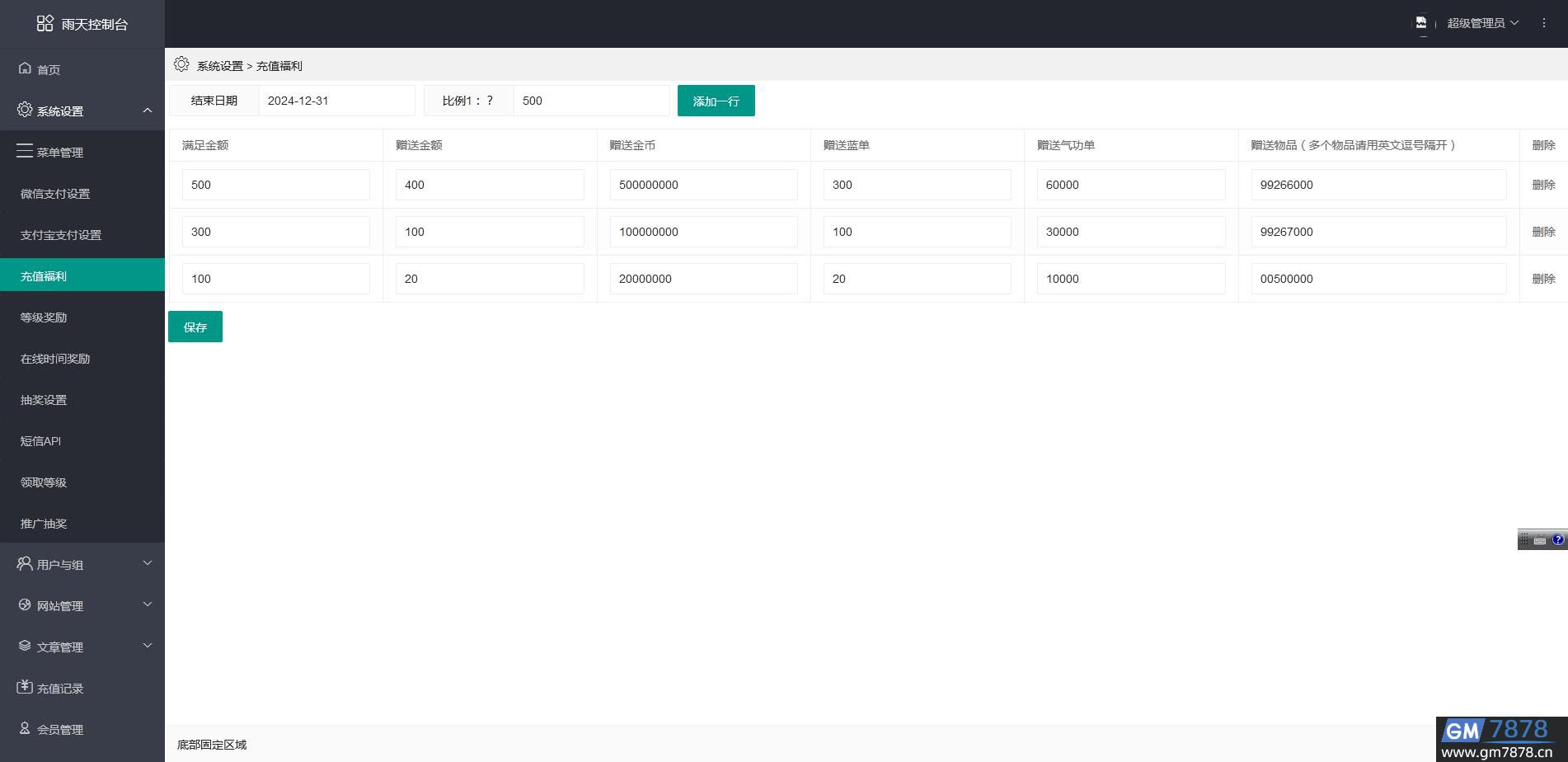Viewport: 1568px width, 762px height.
Task: Click the admin avatar image in header
Action: (x=1421, y=23)
